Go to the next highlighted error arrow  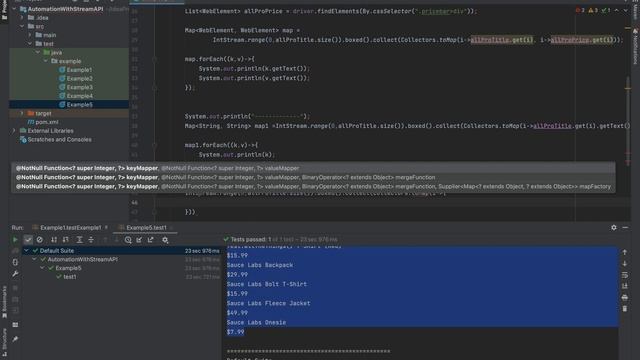(x=625, y=10)
